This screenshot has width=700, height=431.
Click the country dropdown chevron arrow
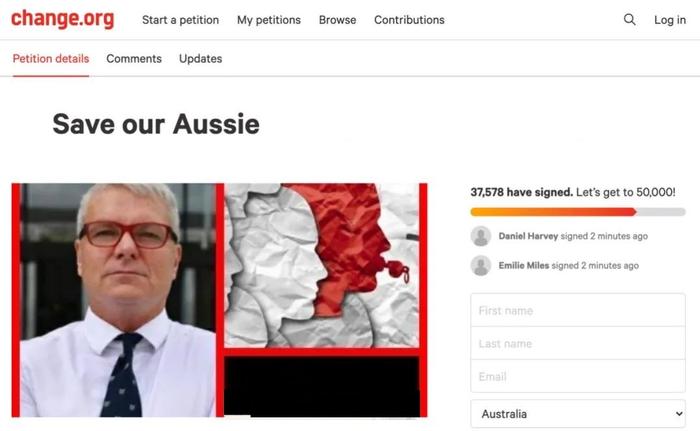pyautogui.click(x=679, y=414)
